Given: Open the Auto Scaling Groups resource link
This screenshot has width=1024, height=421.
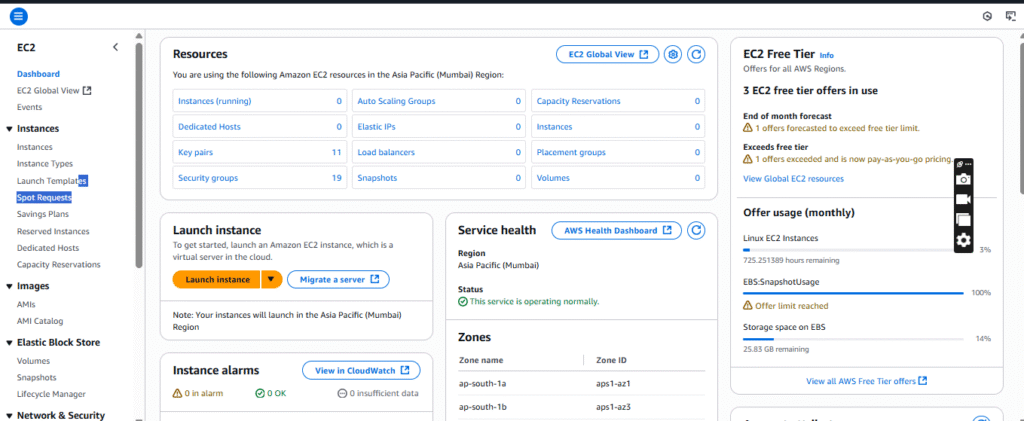Looking at the screenshot, I should click(x=396, y=101).
